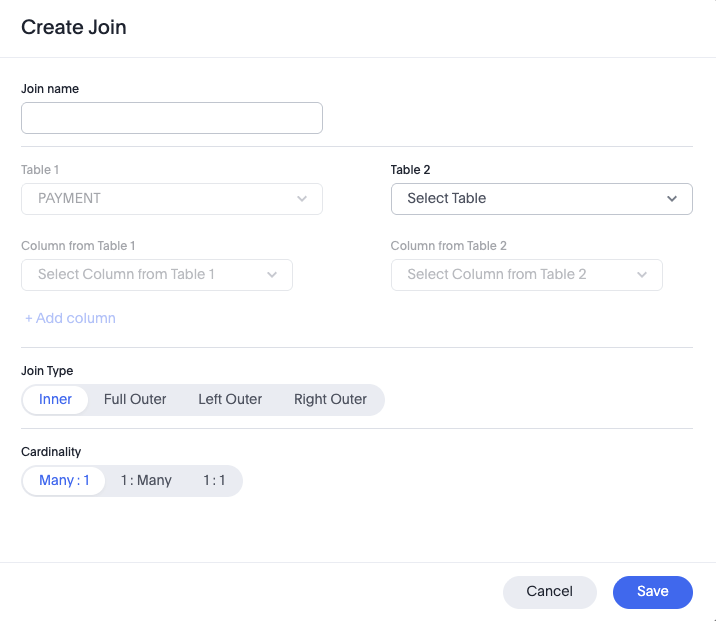Click the chevron arrow in Table 2 dropdown
This screenshot has width=716, height=621.
(x=672, y=199)
